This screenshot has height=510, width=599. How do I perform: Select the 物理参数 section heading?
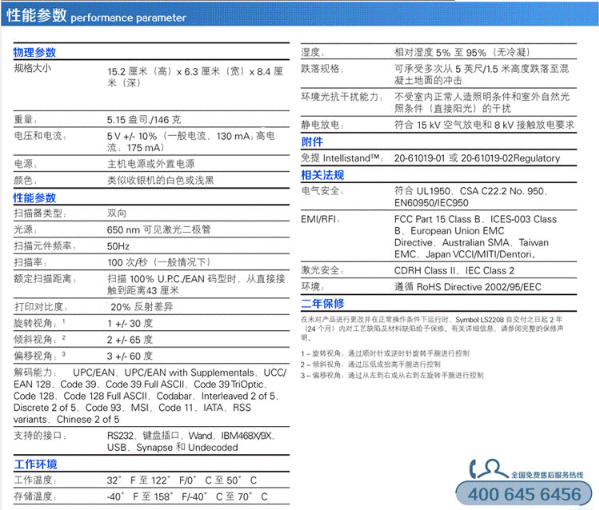coord(35,52)
